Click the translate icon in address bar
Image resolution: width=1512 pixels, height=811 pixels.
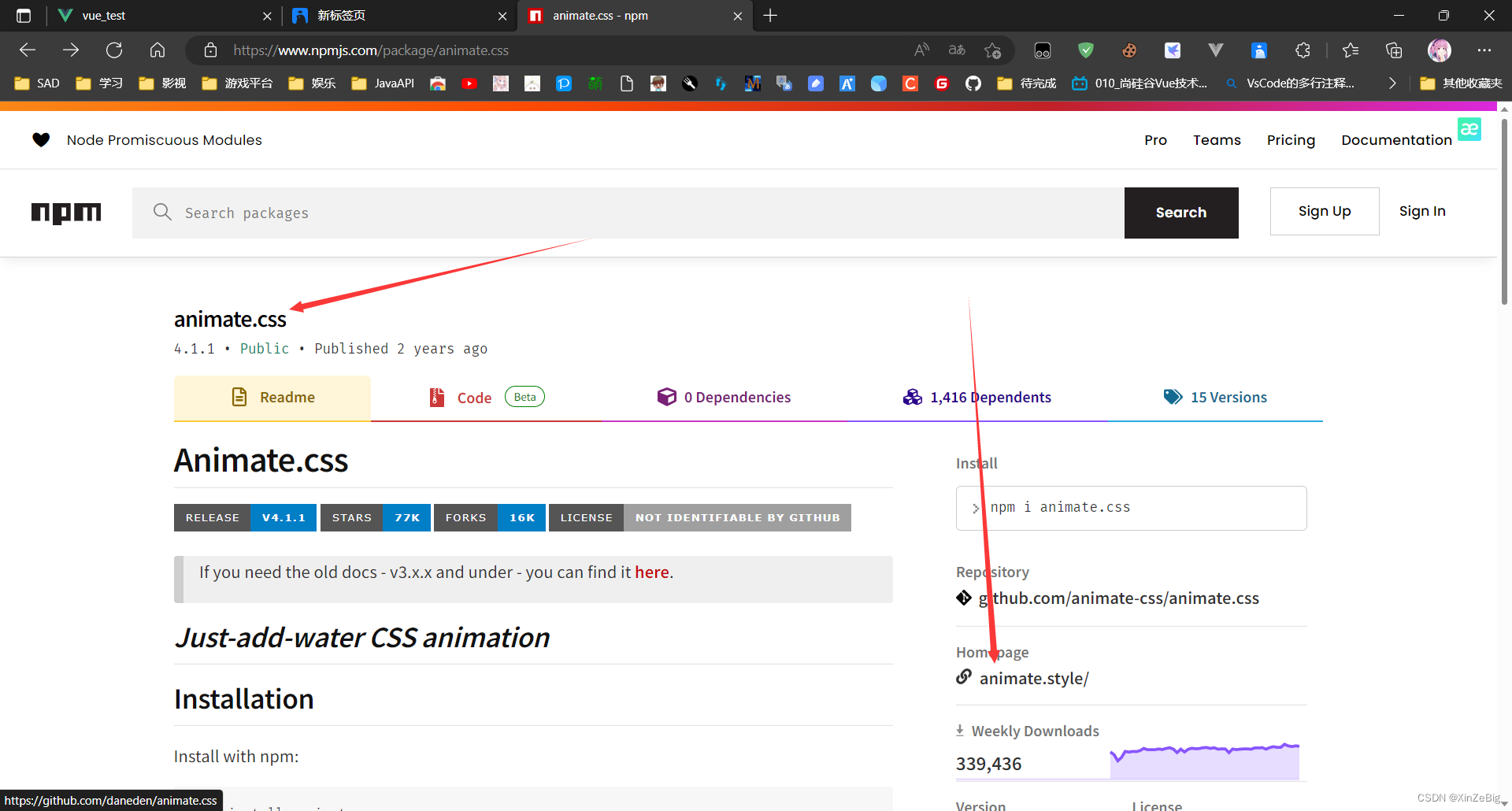[957, 50]
